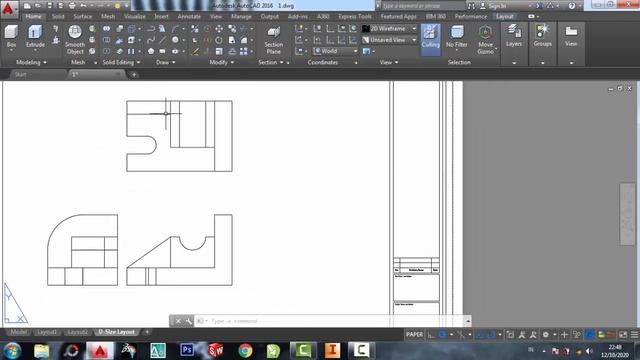Open the Layers panel button
Image resolution: width=640 pixels, height=360 pixels.
coord(514,36)
